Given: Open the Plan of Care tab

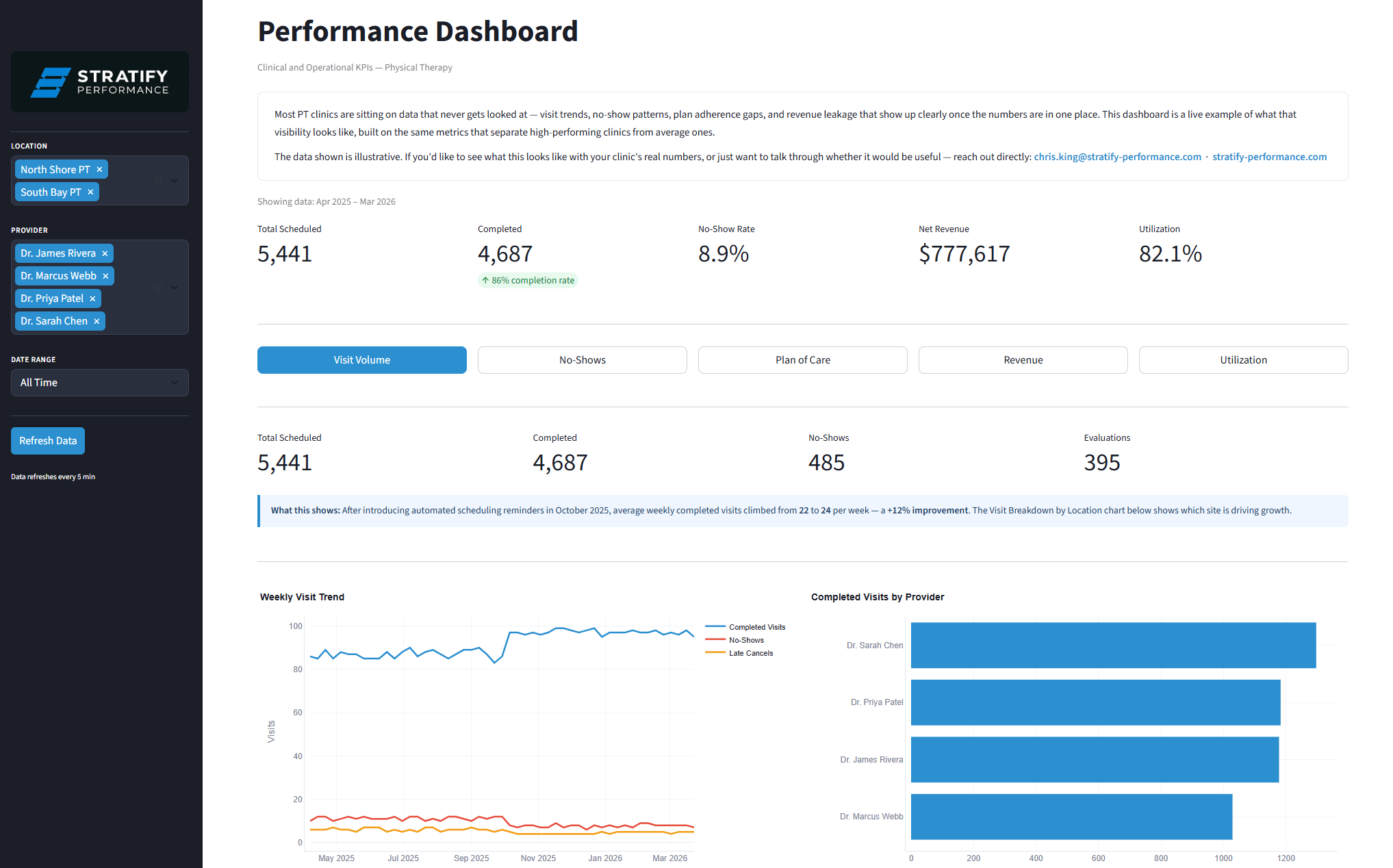Looking at the screenshot, I should click(x=803, y=360).
